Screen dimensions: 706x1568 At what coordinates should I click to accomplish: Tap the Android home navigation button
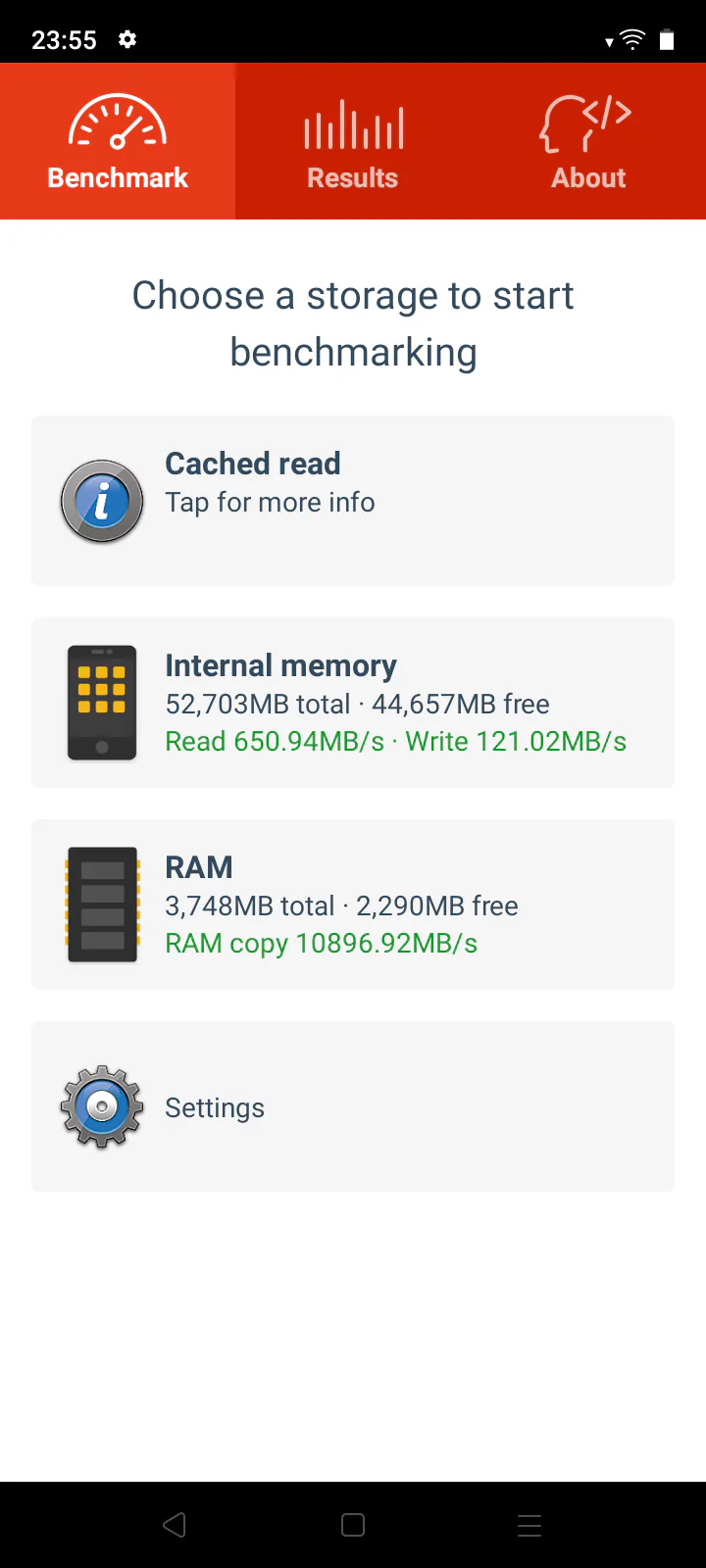tap(353, 1525)
